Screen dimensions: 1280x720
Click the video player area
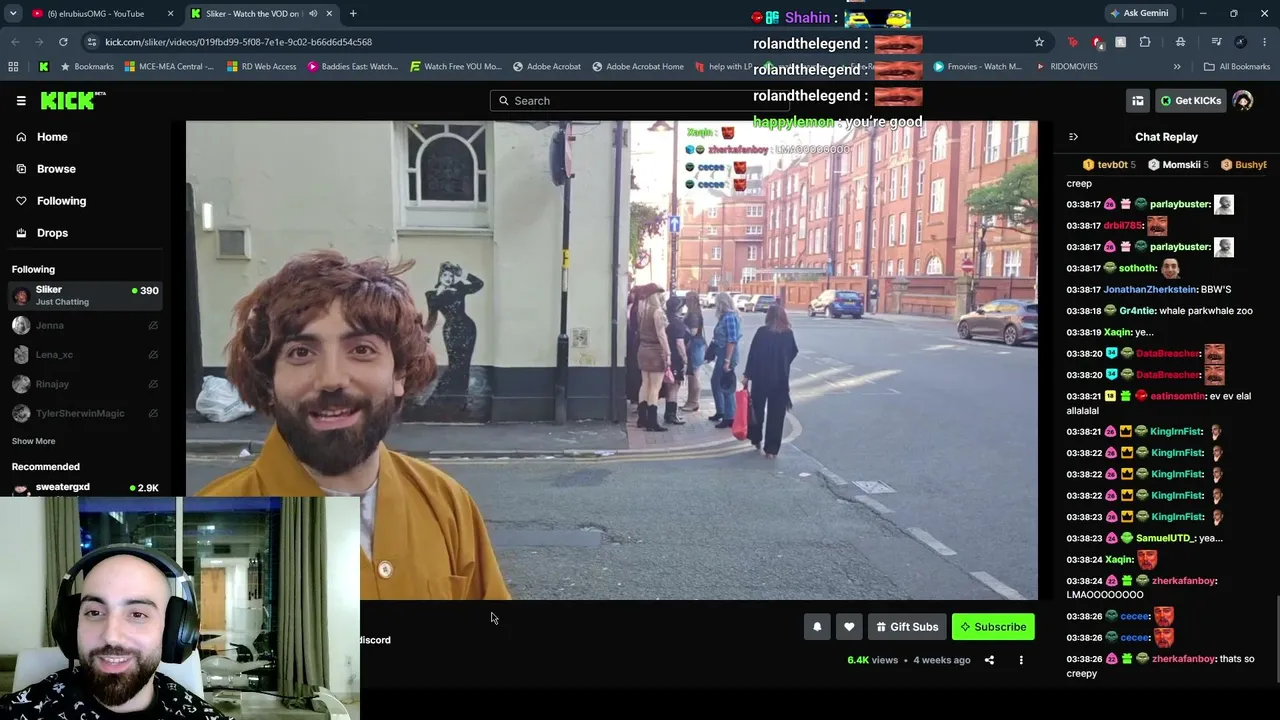611,360
